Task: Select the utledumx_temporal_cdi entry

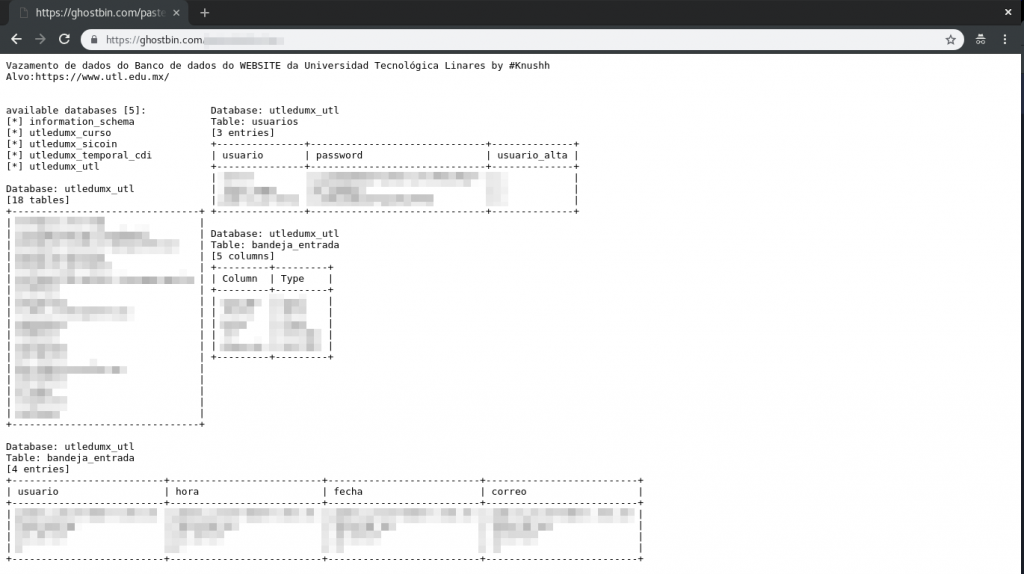Action: click(90, 155)
